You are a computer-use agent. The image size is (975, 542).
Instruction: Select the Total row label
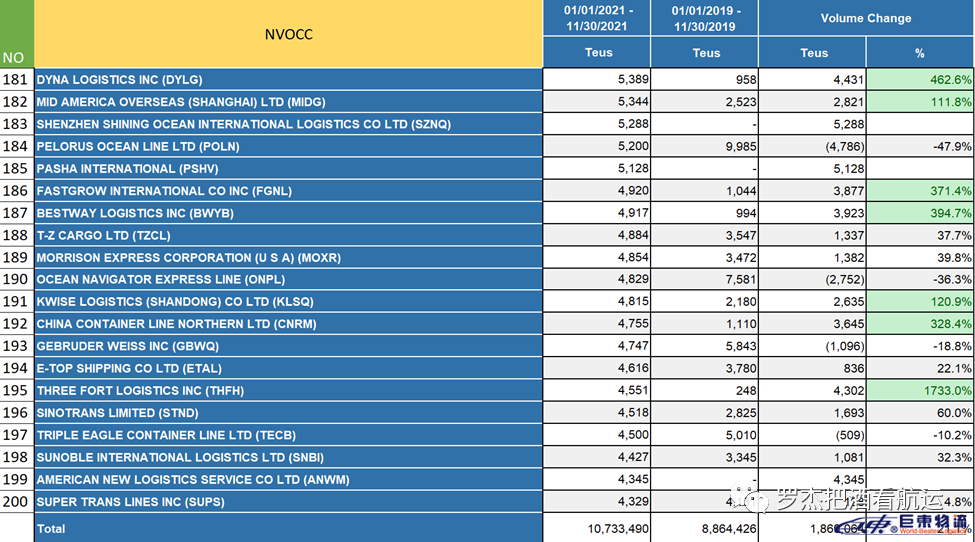coord(289,528)
